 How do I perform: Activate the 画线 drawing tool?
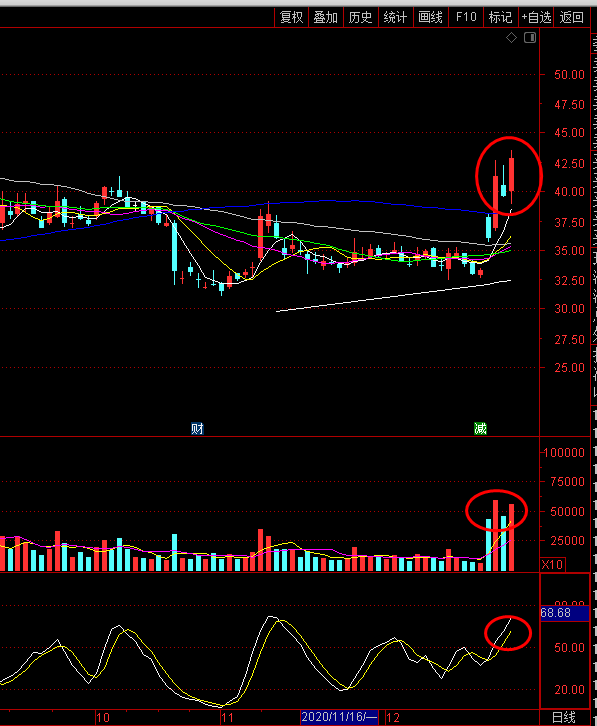pos(430,18)
